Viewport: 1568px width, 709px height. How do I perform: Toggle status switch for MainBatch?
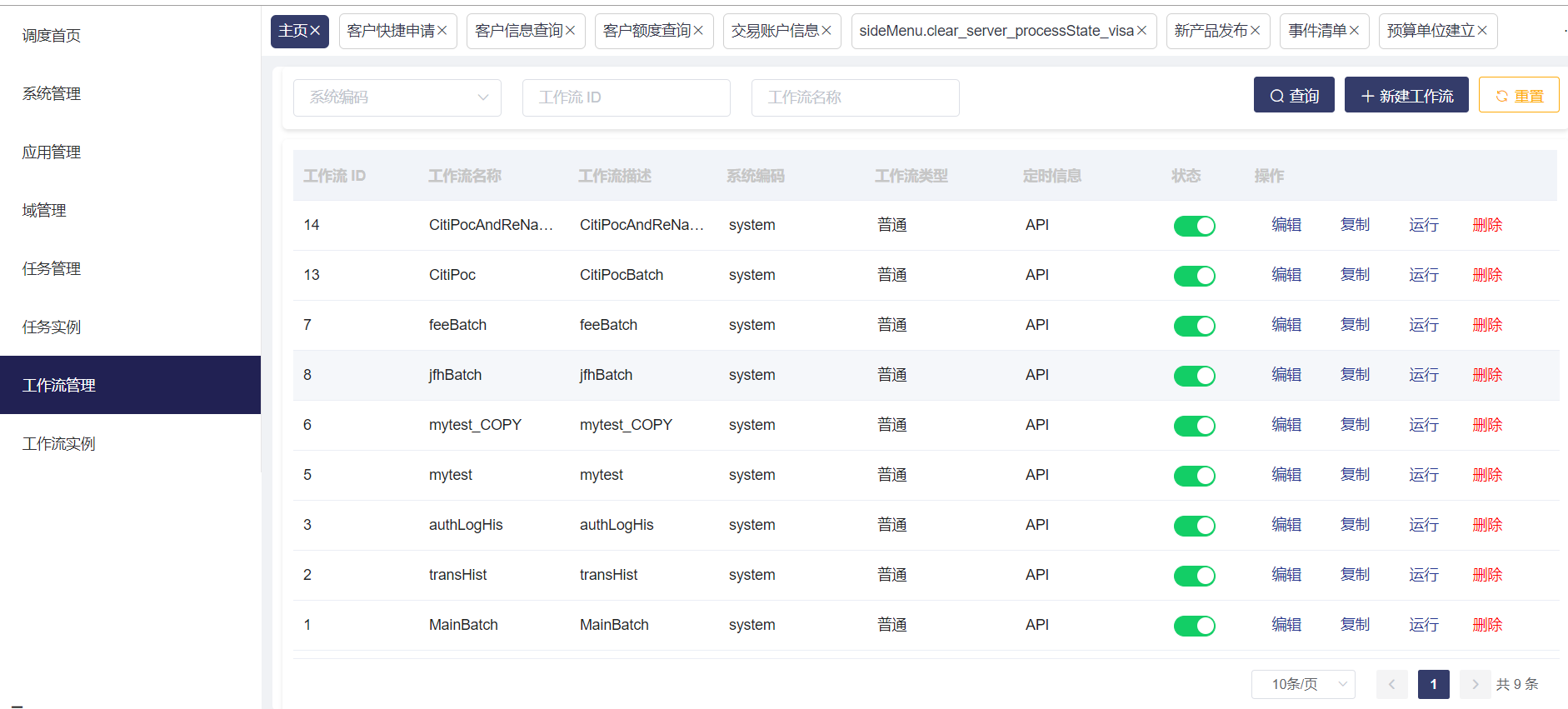(x=1194, y=626)
